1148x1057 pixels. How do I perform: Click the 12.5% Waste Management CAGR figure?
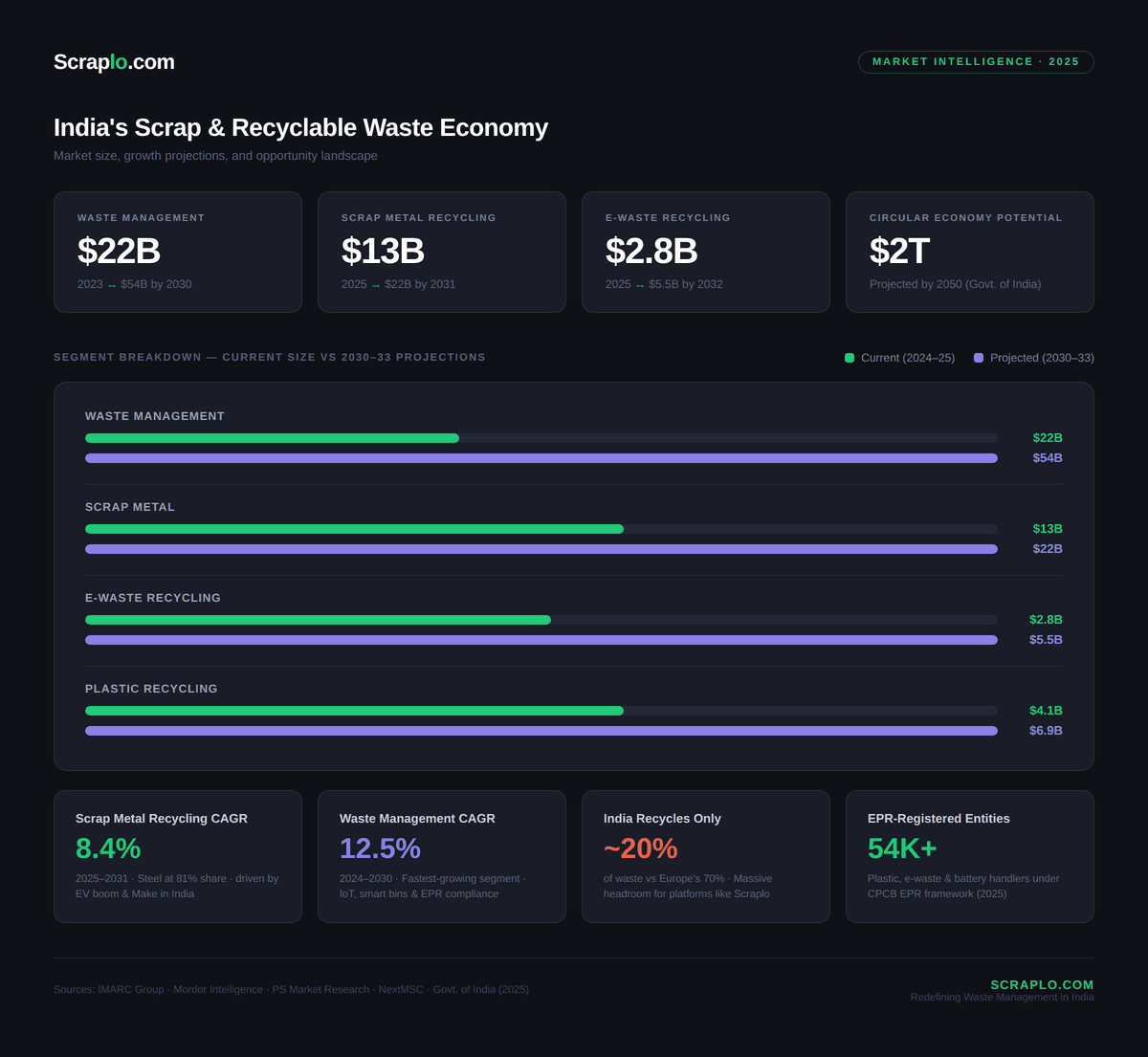pyautogui.click(x=380, y=848)
